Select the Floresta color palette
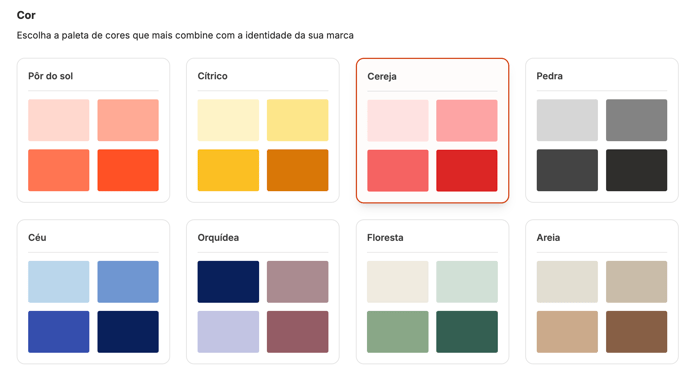 432,292
